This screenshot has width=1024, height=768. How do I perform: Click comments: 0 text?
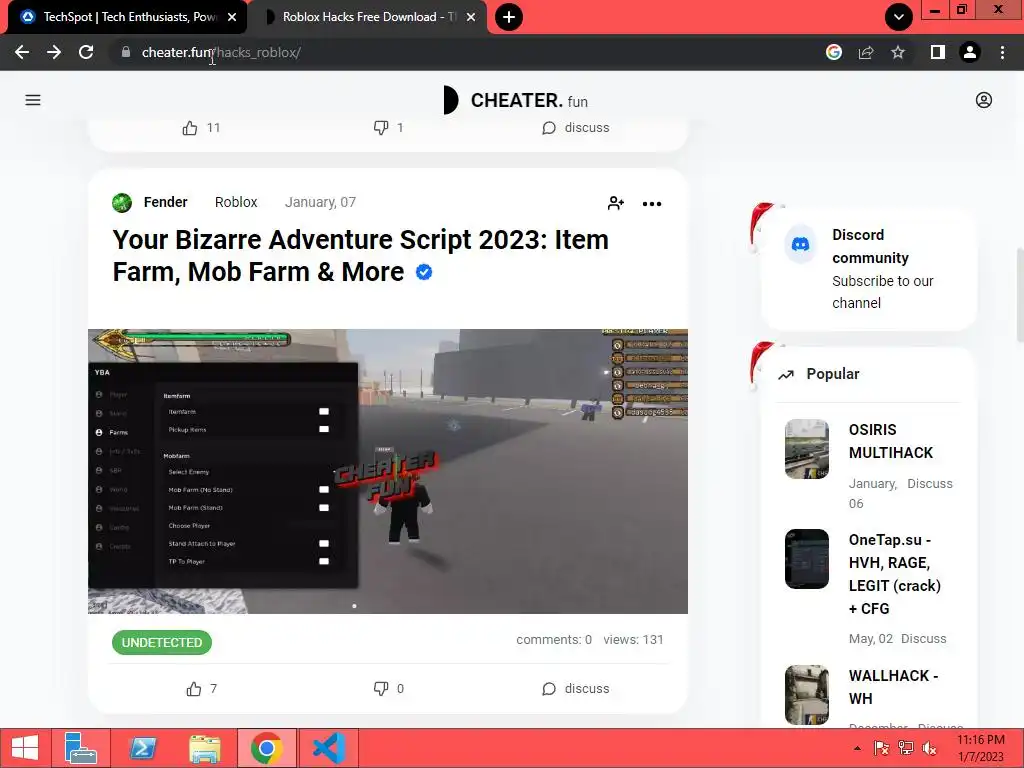tap(554, 640)
